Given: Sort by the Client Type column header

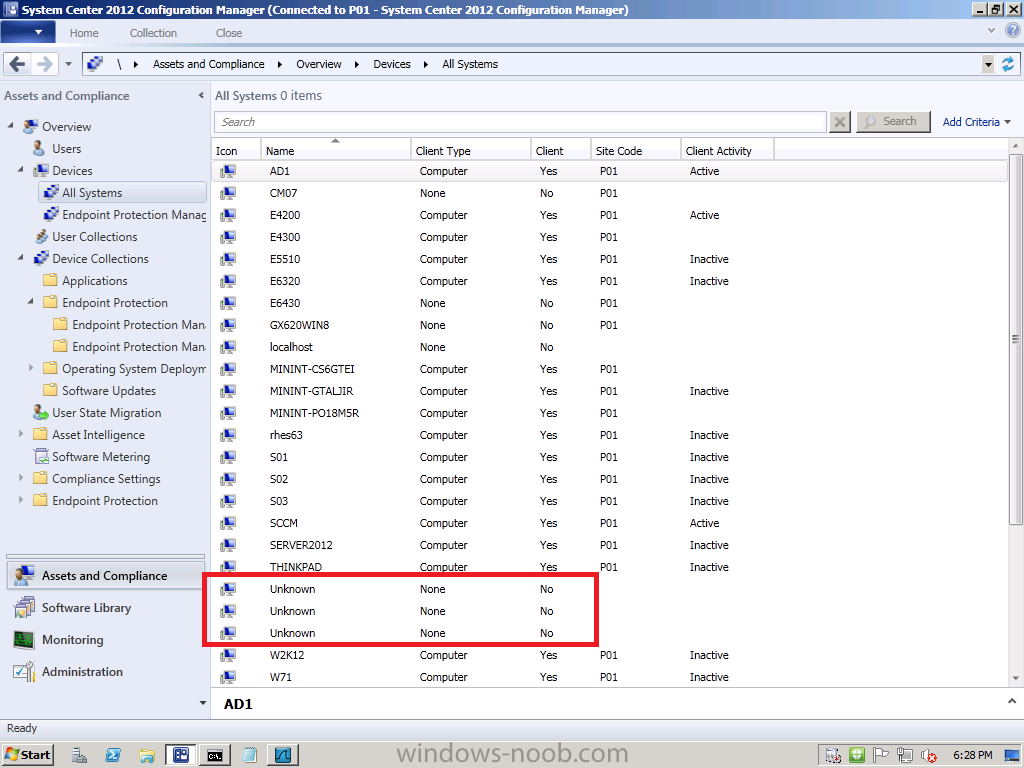Looking at the screenshot, I should 471,150.
